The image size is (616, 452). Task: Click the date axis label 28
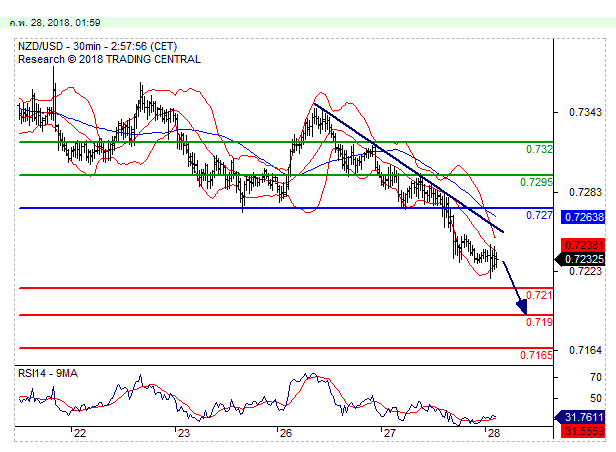(493, 433)
